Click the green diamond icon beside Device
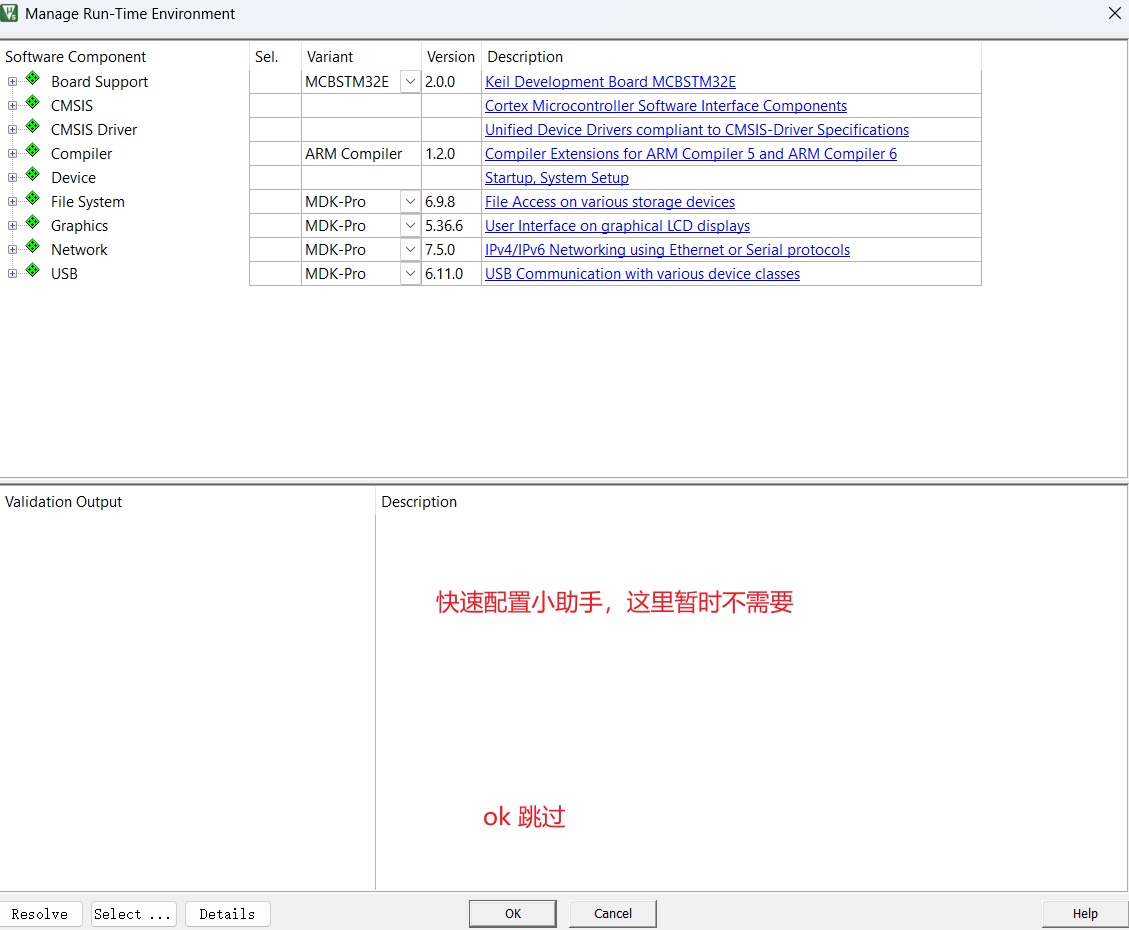The height and width of the screenshot is (930, 1129). [x=32, y=174]
